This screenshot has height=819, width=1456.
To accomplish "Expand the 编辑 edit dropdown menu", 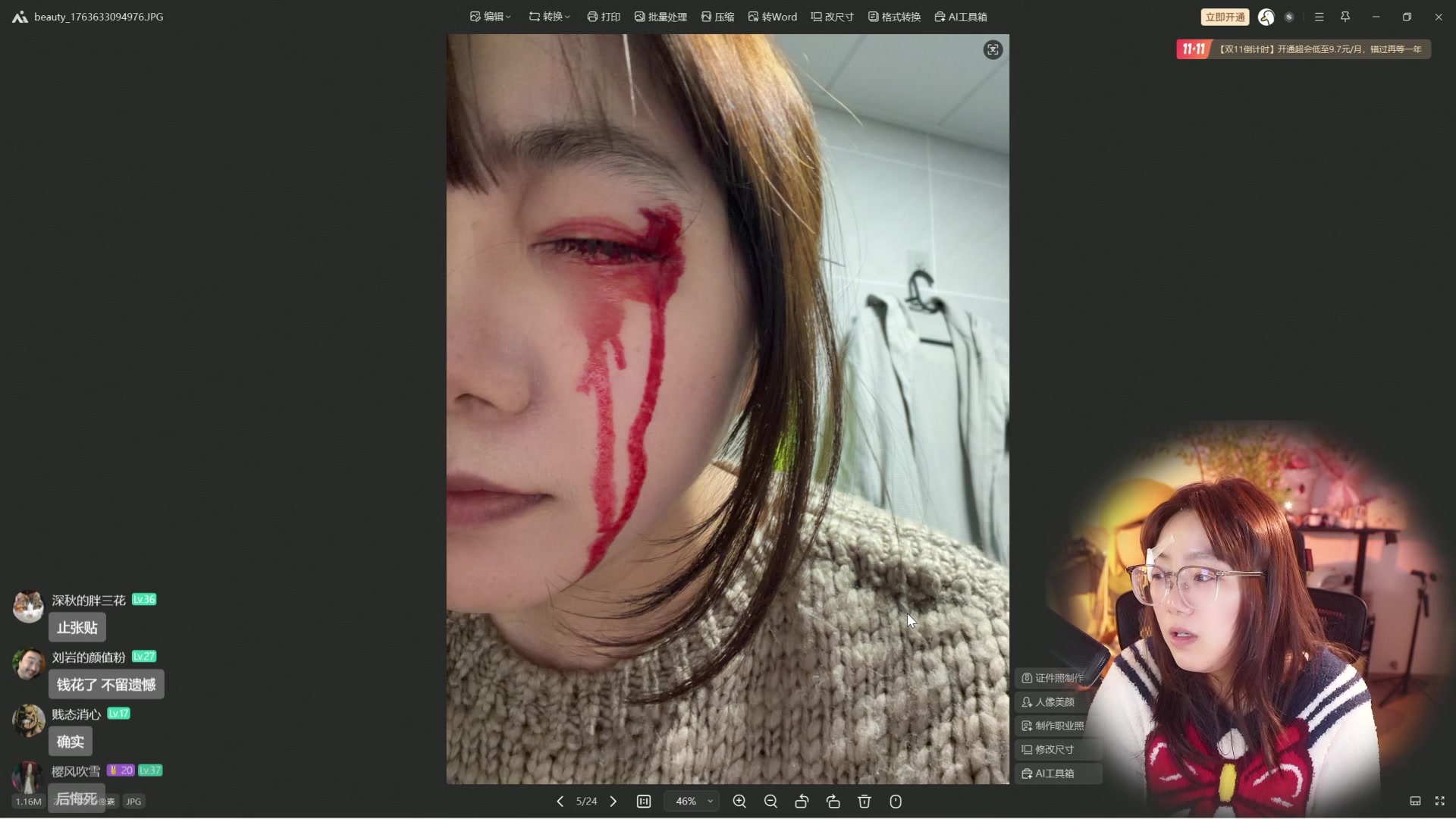I will coord(490,17).
